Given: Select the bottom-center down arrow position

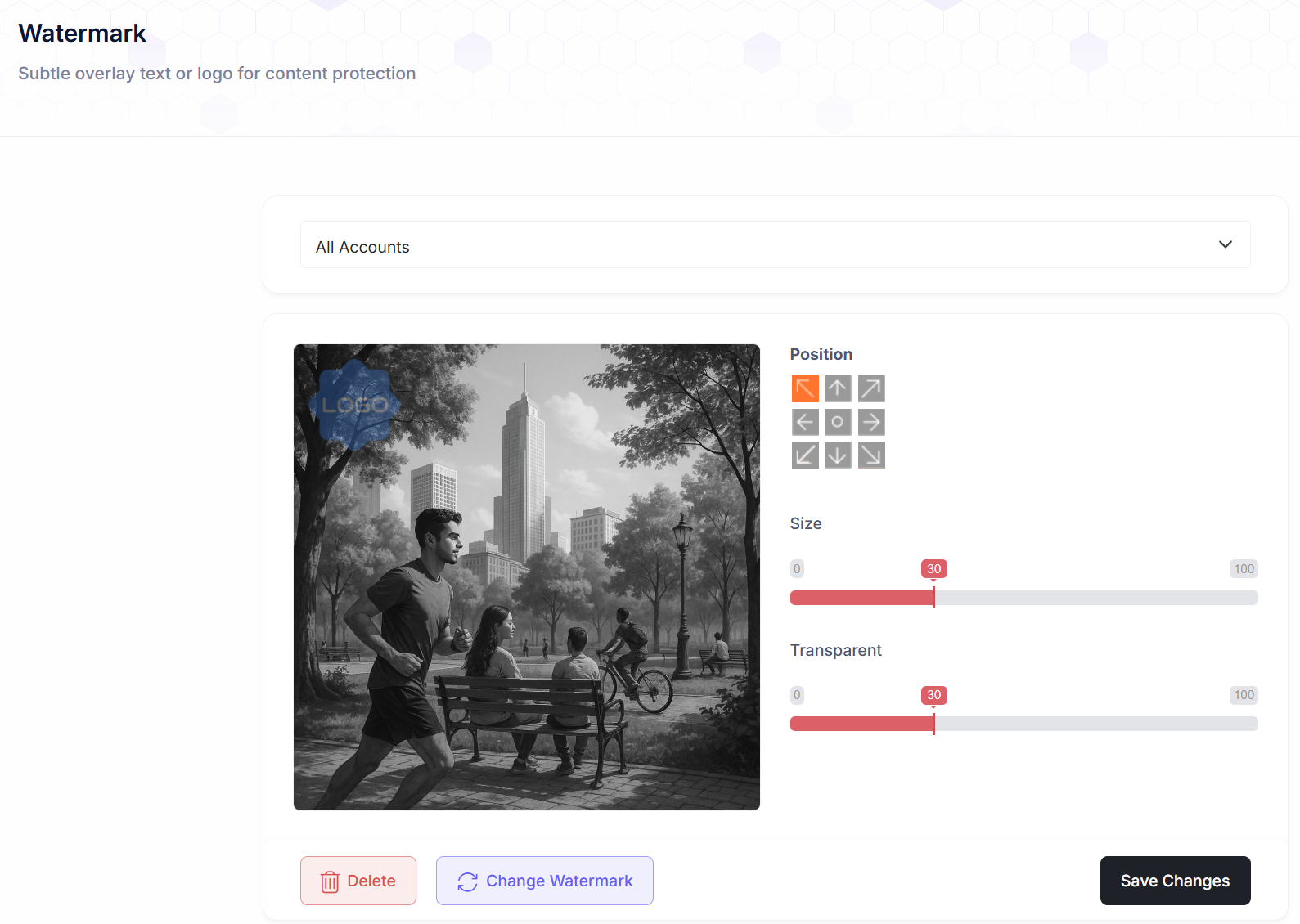Looking at the screenshot, I should [838, 455].
